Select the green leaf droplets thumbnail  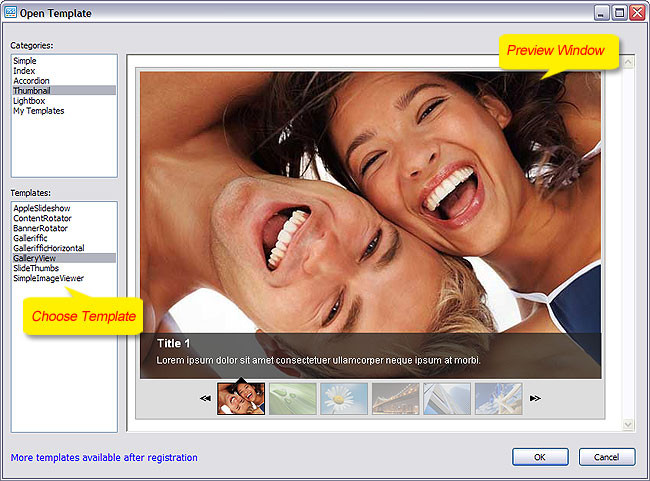tap(293, 398)
